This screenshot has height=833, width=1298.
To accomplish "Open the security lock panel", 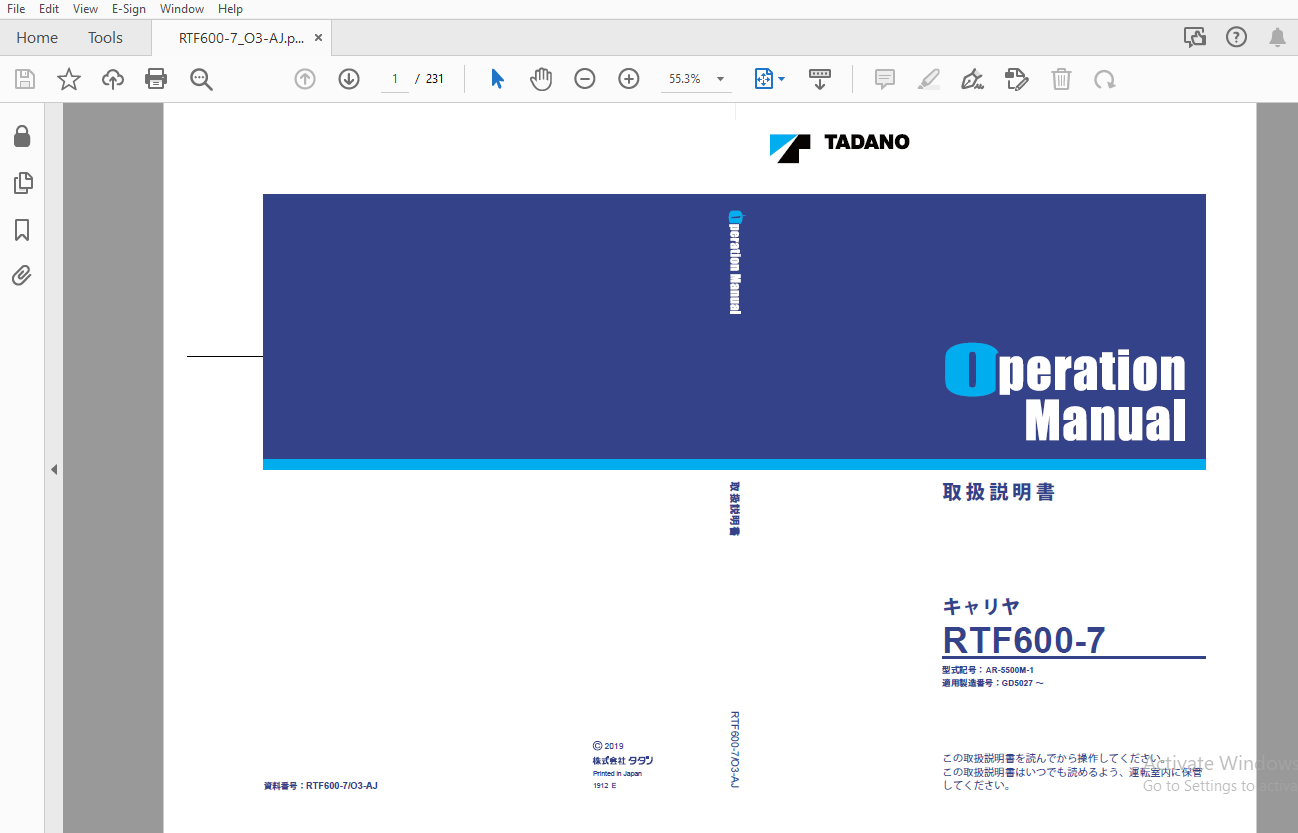I will pyautogui.click(x=22, y=136).
